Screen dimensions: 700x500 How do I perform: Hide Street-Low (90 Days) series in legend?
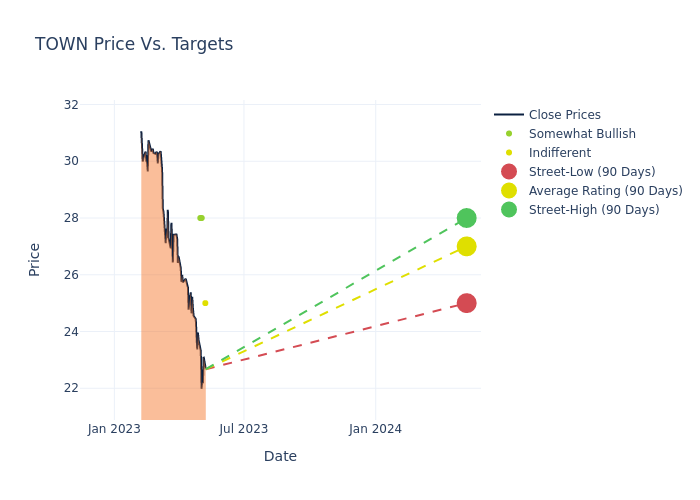coord(592,172)
